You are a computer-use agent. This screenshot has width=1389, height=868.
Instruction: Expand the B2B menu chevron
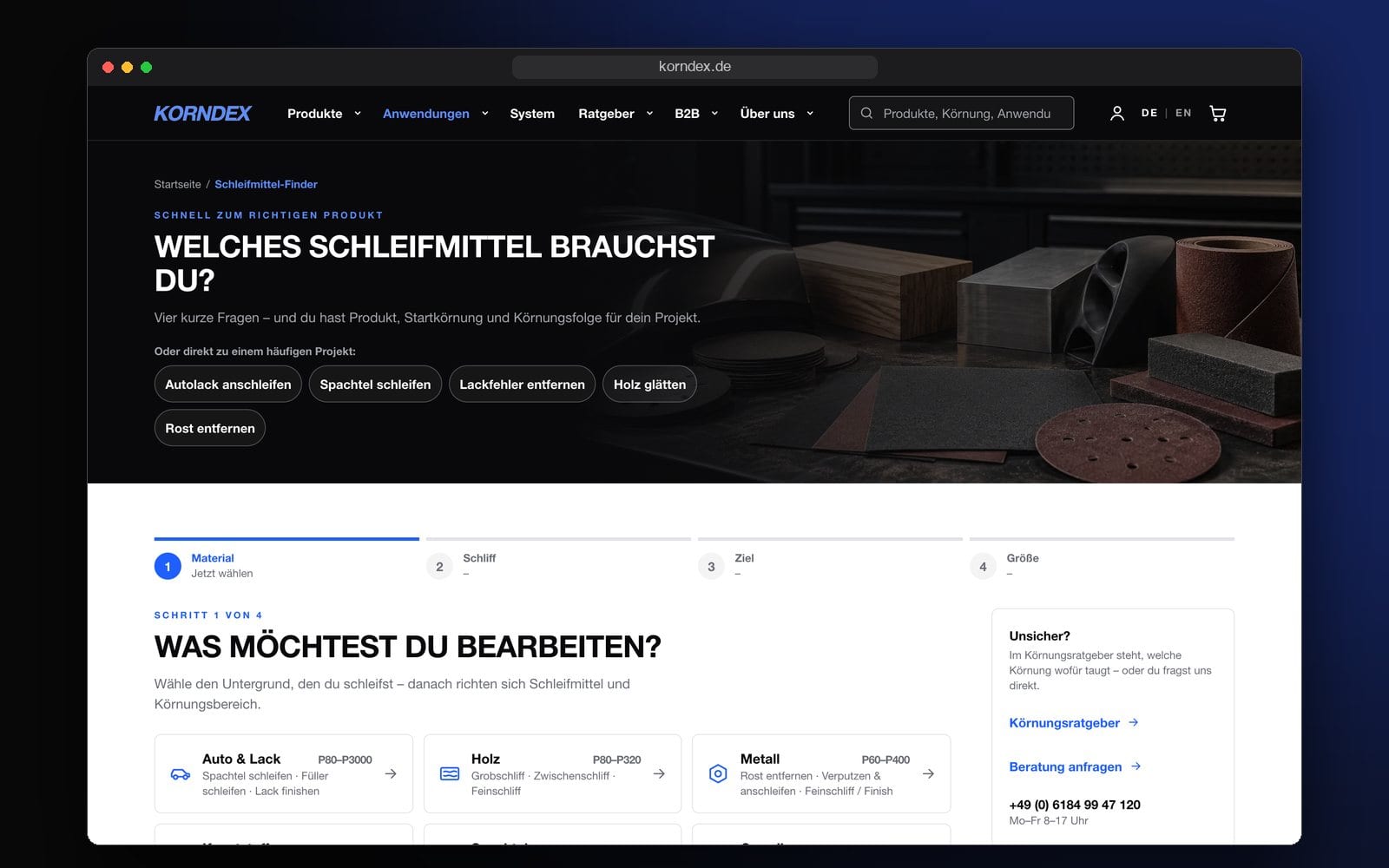coord(714,114)
